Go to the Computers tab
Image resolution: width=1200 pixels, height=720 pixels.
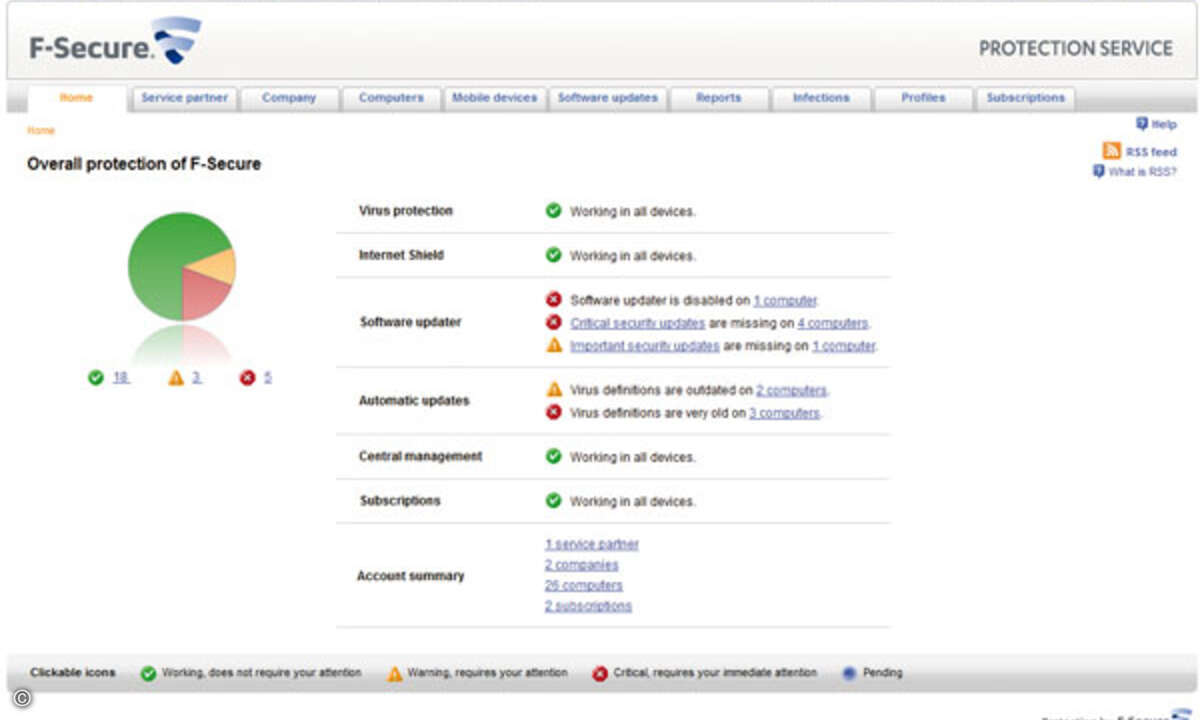pos(391,98)
